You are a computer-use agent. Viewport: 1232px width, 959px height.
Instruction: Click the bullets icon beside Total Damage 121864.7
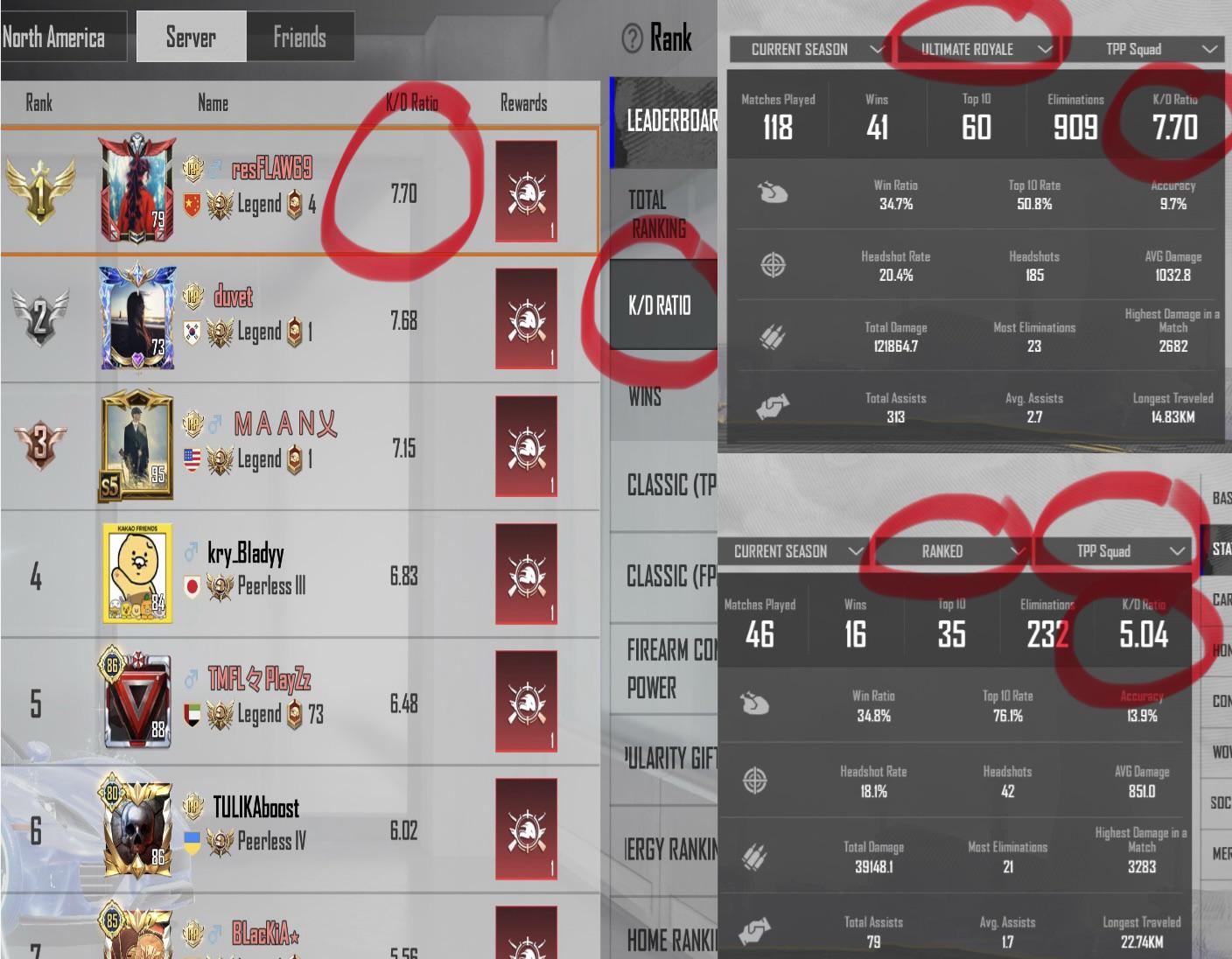(x=773, y=336)
